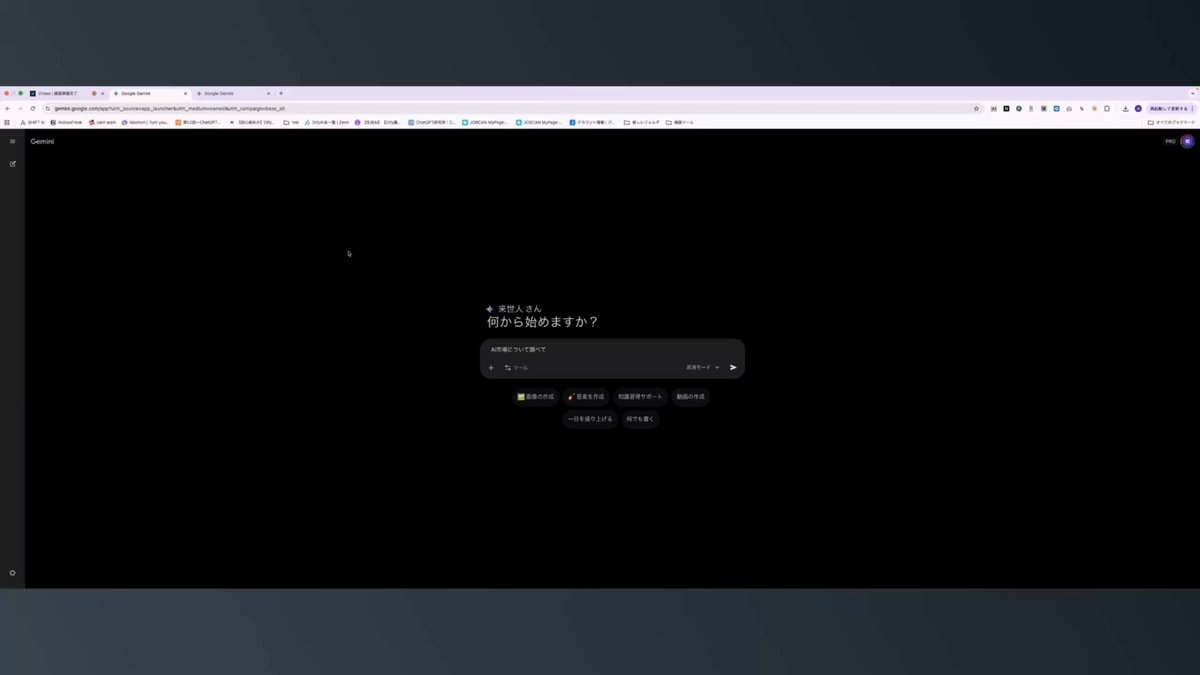Open the Chrome downloads icon
Screen dimensions: 1200x675
(1126, 108)
